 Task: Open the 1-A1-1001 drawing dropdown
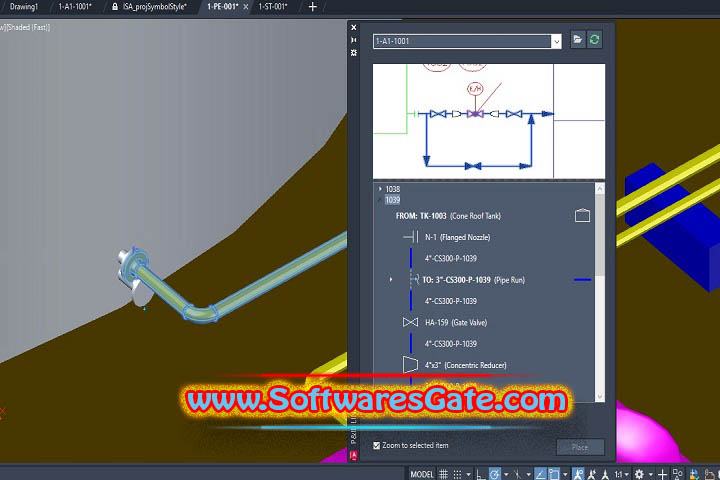pyautogui.click(x=557, y=41)
